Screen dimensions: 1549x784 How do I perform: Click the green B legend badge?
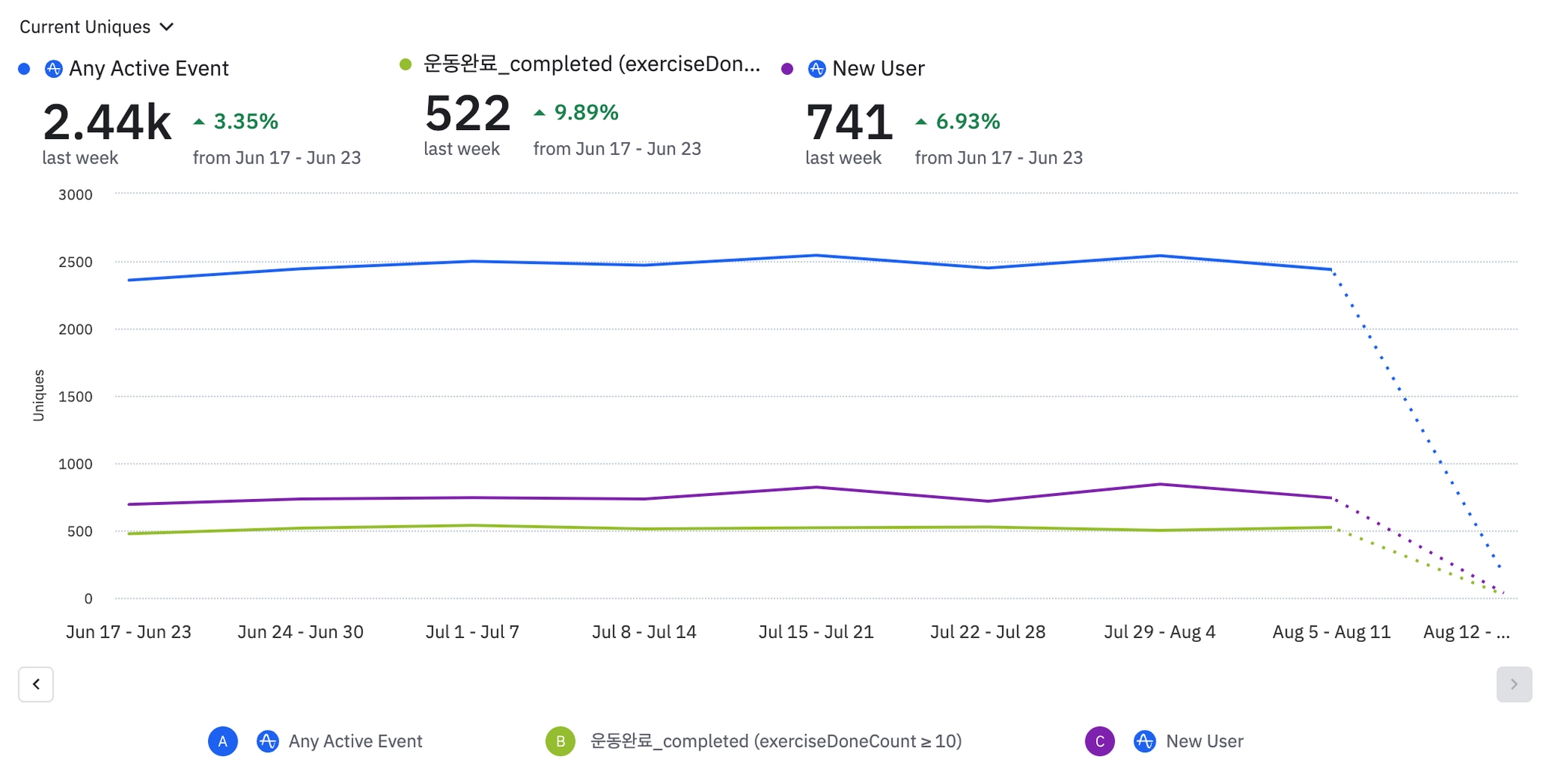point(560,742)
